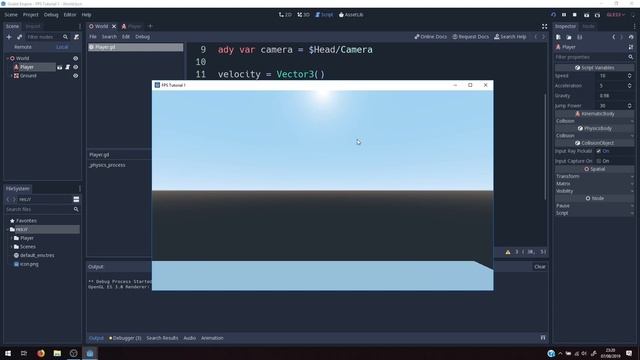Switch scene tree to Local view
Image resolution: width=640 pixels, height=360 pixels.
point(62,47)
